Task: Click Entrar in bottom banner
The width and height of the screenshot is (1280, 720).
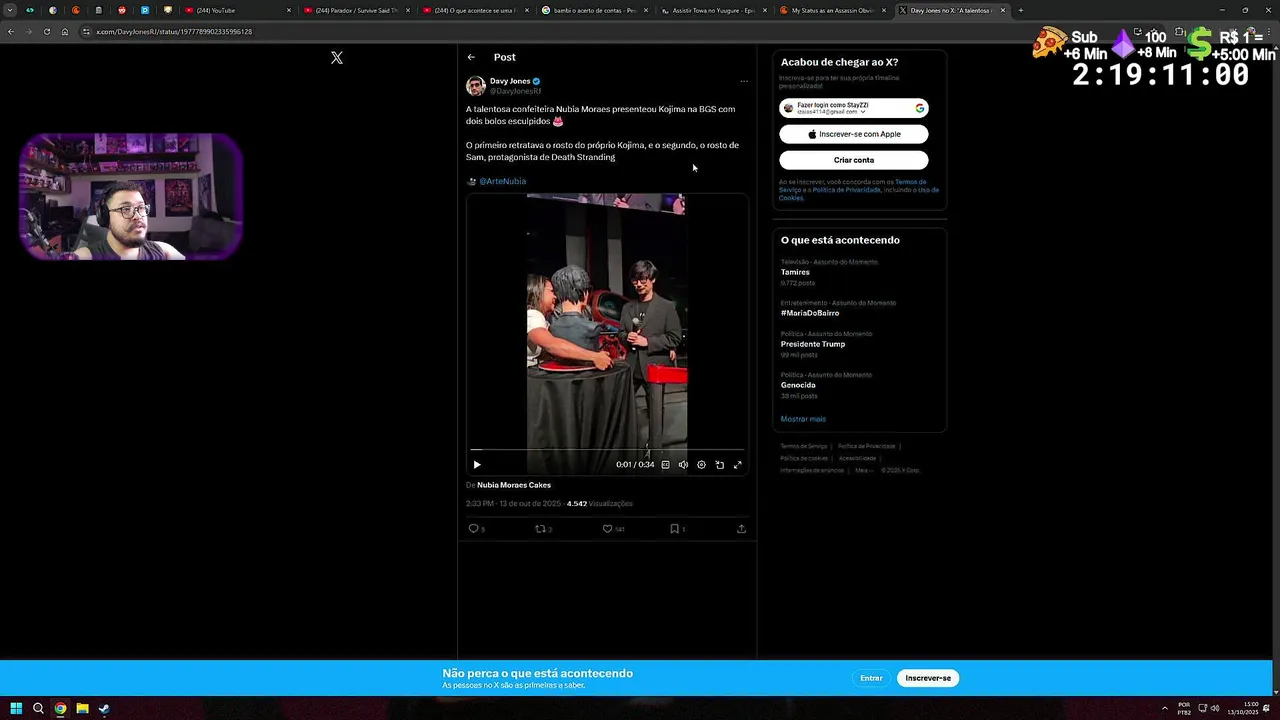Action: 871,678
